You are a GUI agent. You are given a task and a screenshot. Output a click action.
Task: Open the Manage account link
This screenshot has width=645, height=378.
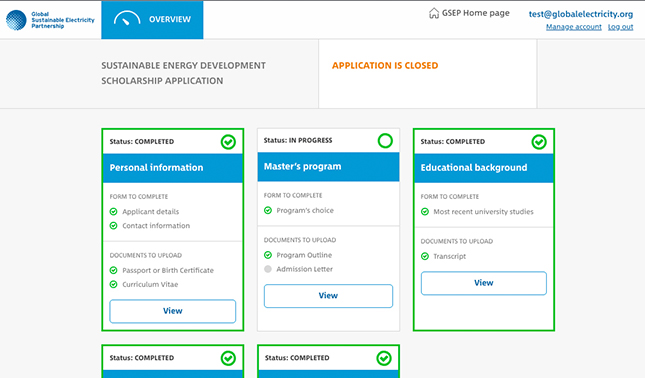573,27
